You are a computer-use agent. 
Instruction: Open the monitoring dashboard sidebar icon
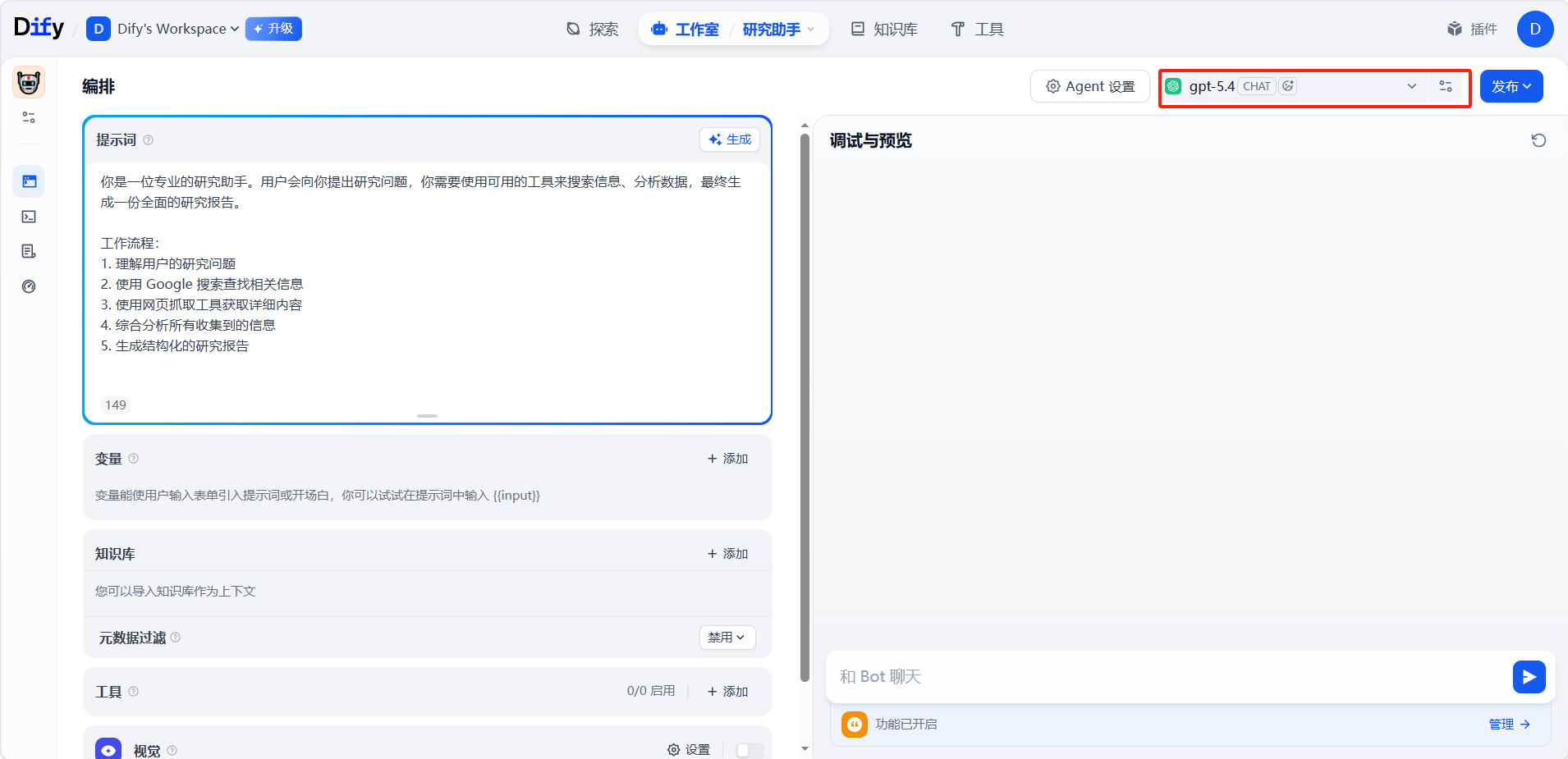(x=29, y=286)
